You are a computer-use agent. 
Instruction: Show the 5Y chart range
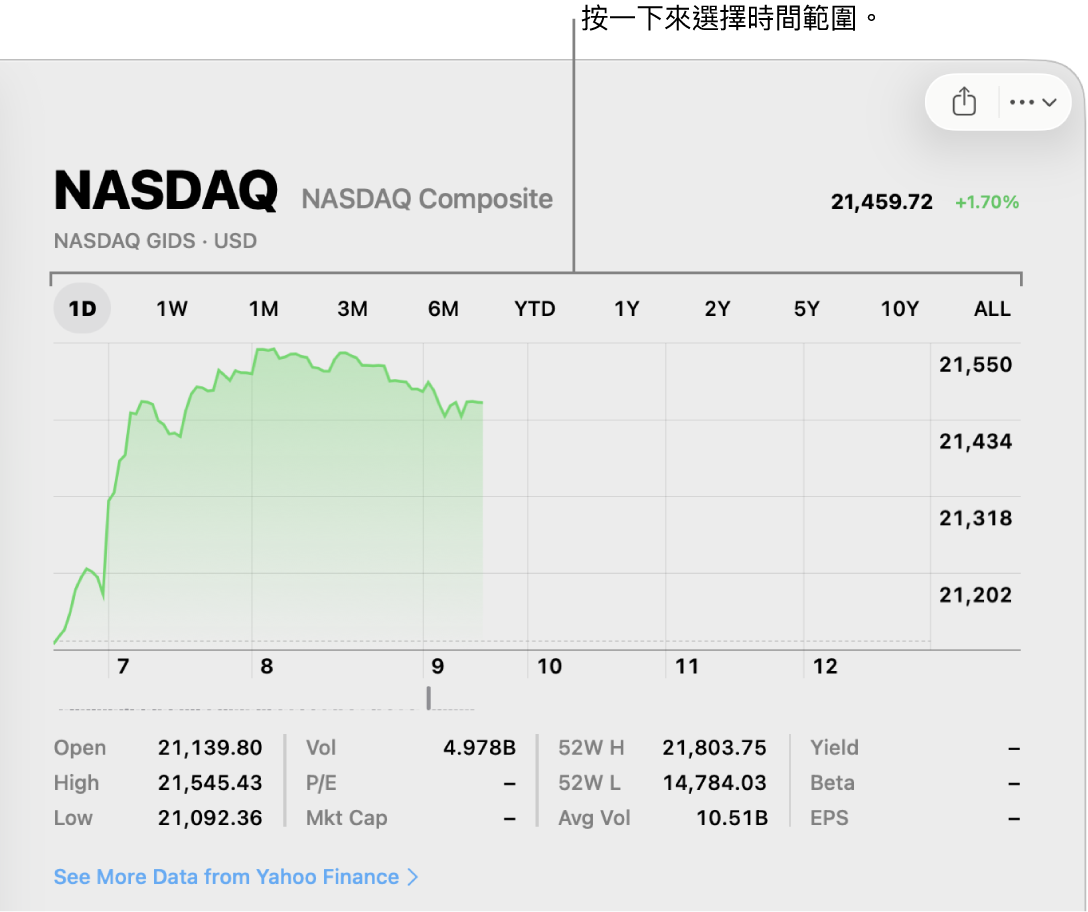point(807,309)
